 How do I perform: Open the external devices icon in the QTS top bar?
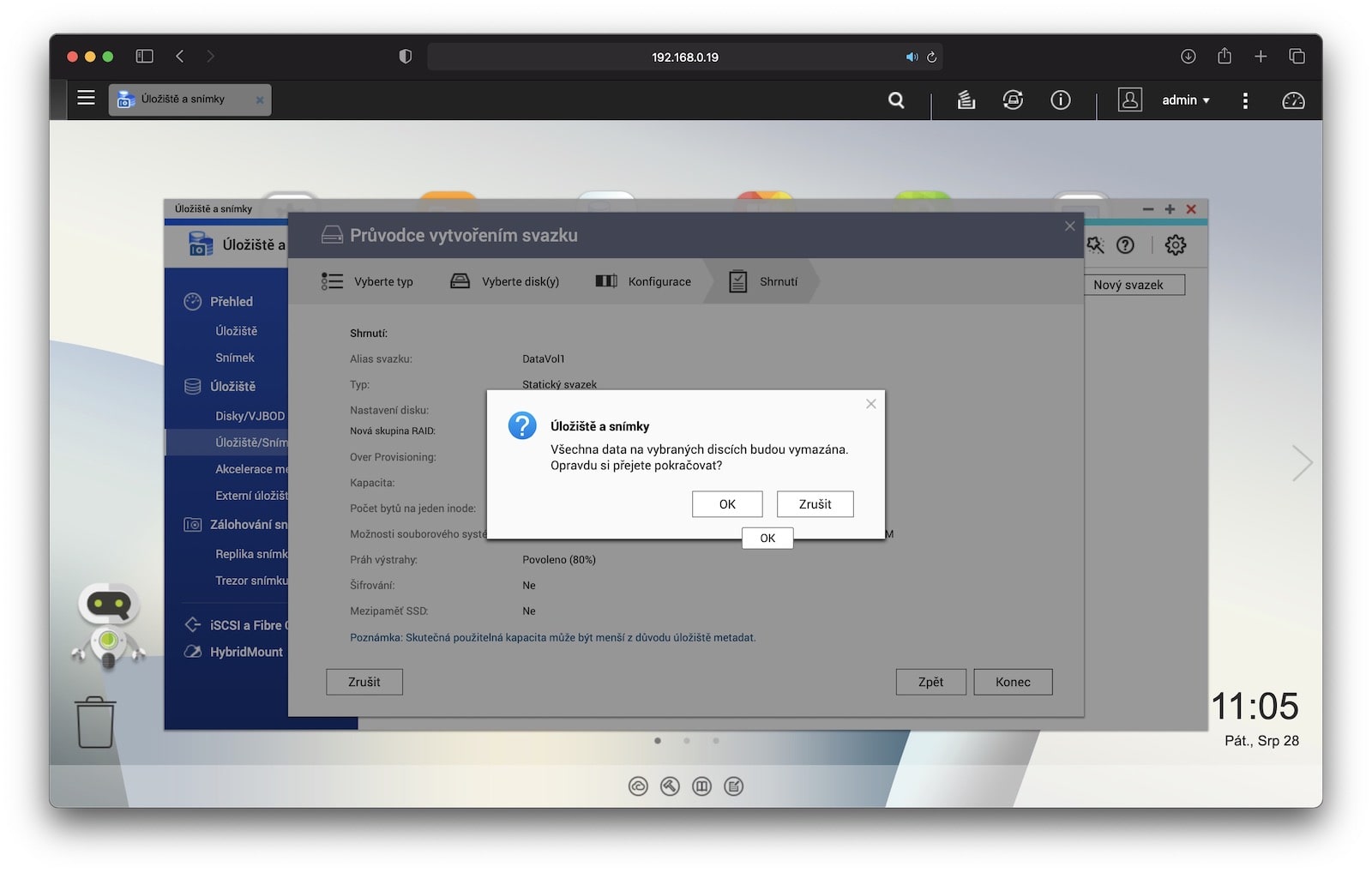(x=1013, y=100)
